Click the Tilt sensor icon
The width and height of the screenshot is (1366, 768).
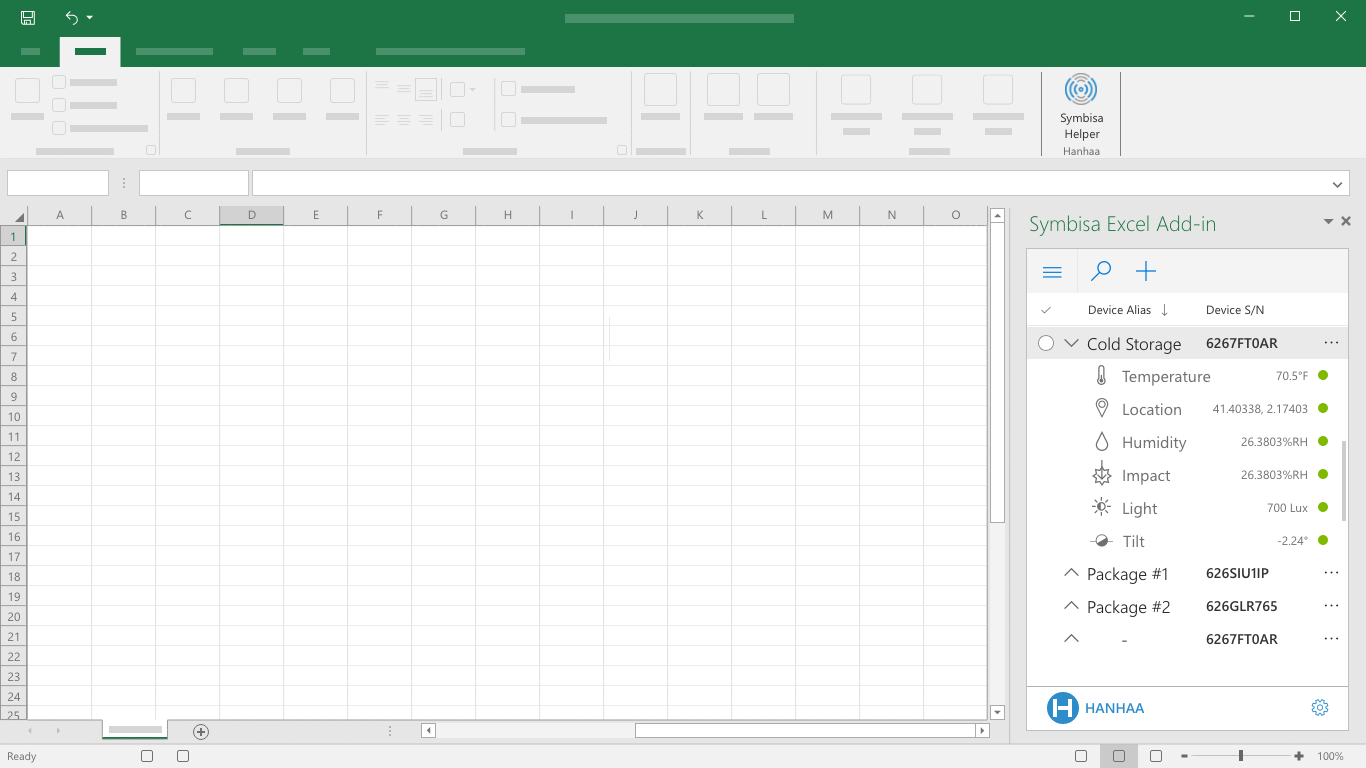1101,541
